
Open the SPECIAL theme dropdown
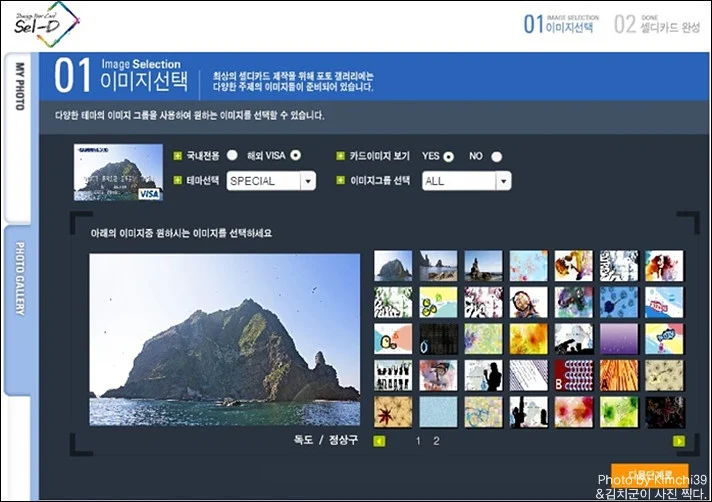tap(271, 181)
